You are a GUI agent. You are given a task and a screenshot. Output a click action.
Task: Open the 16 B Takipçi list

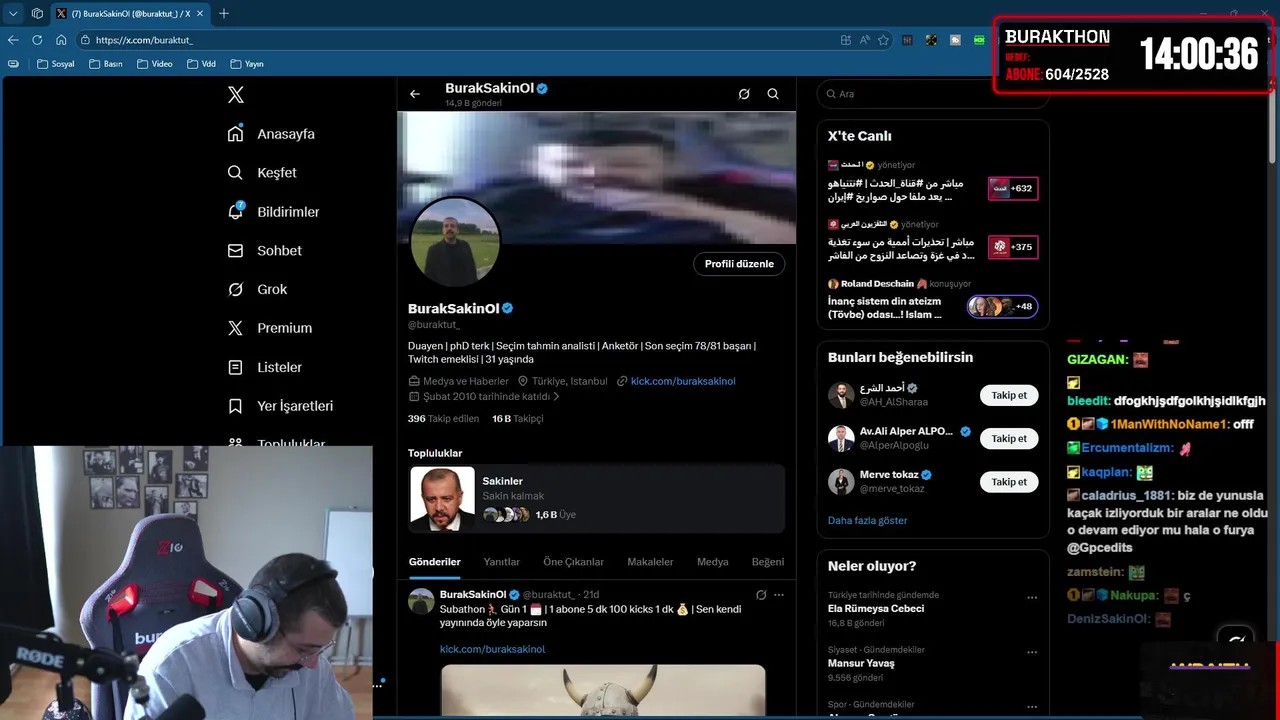518,419
